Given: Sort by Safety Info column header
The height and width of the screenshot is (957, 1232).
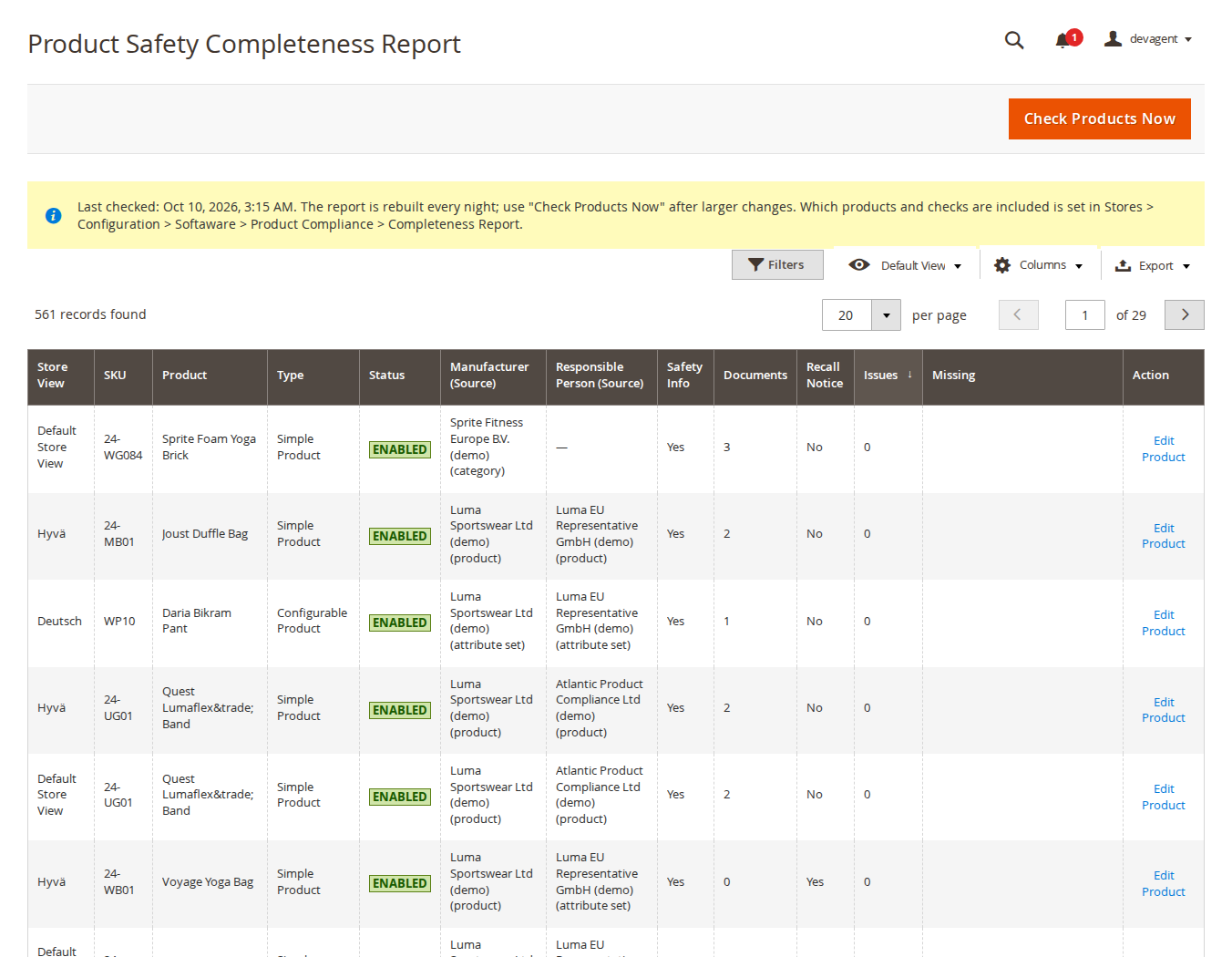Looking at the screenshot, I should click(x=685, y=376).
